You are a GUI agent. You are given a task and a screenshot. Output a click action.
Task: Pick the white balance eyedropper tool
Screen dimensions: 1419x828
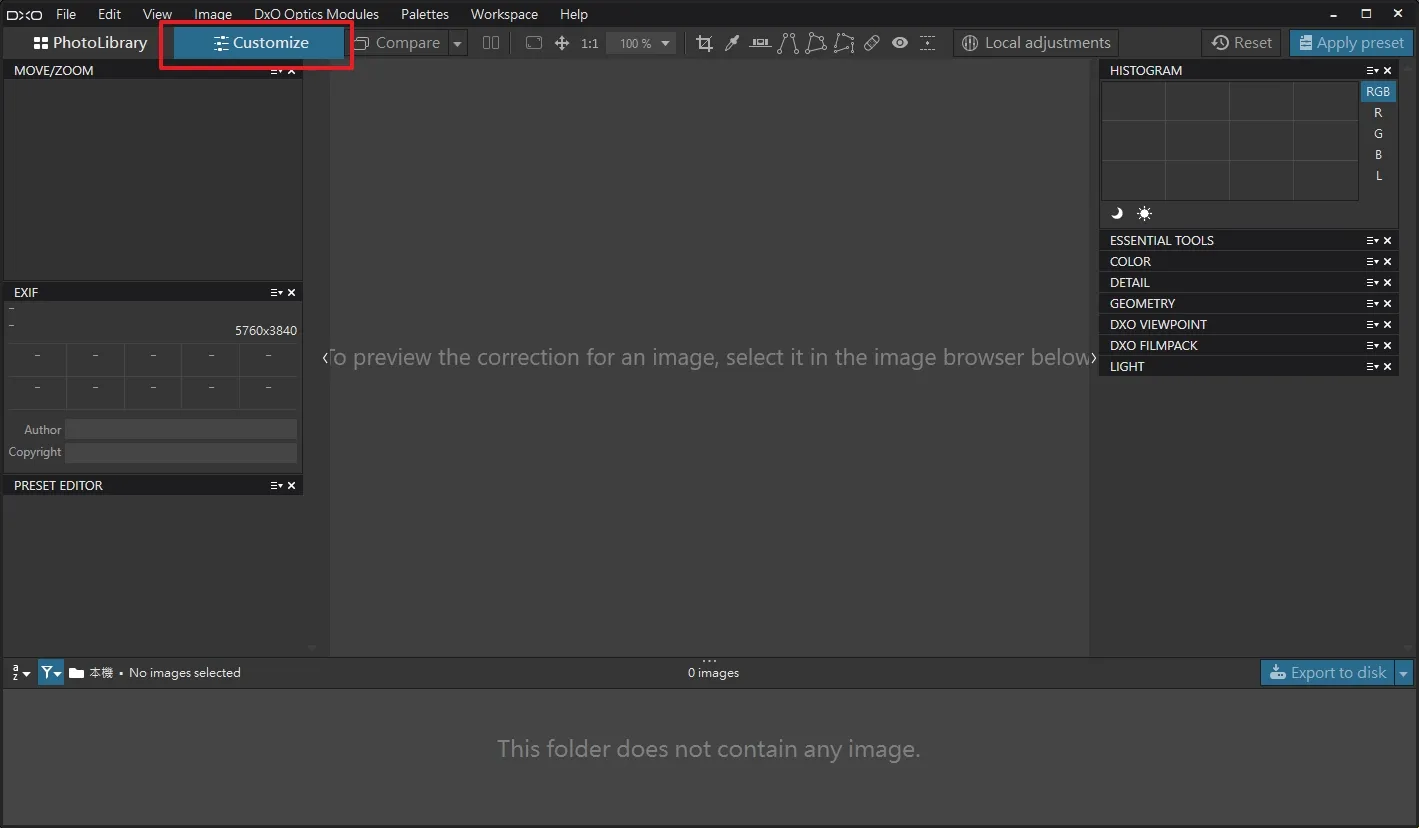click(731, 43)
